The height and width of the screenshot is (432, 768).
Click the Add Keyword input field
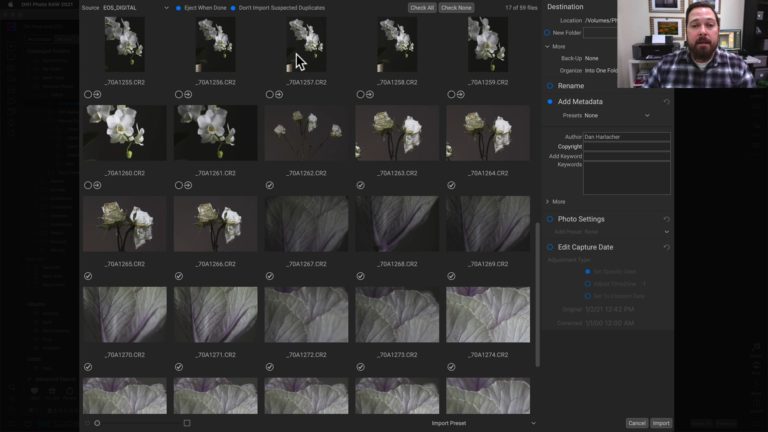[x=626, y=156]
